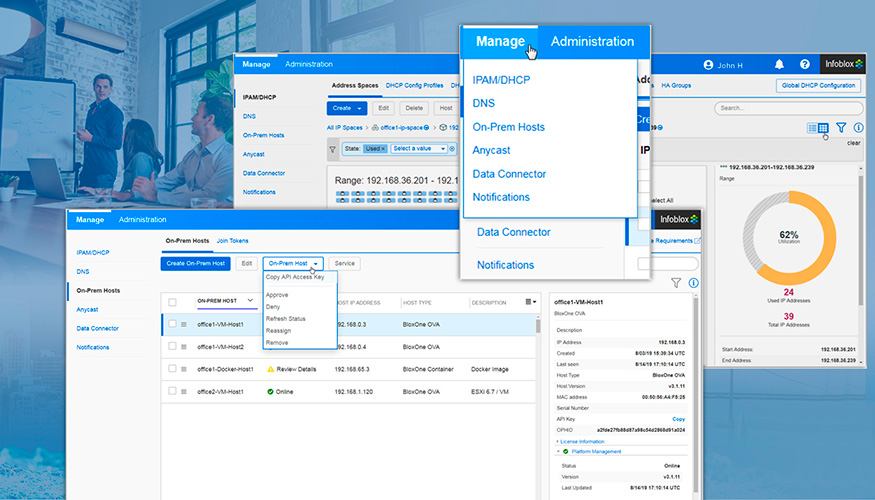Image resolution: width=875 pixels, height=500 pixels.
Task: Select On-Prem Hosts in the enlarged Manage dropdown
Action: coord(508,127)
